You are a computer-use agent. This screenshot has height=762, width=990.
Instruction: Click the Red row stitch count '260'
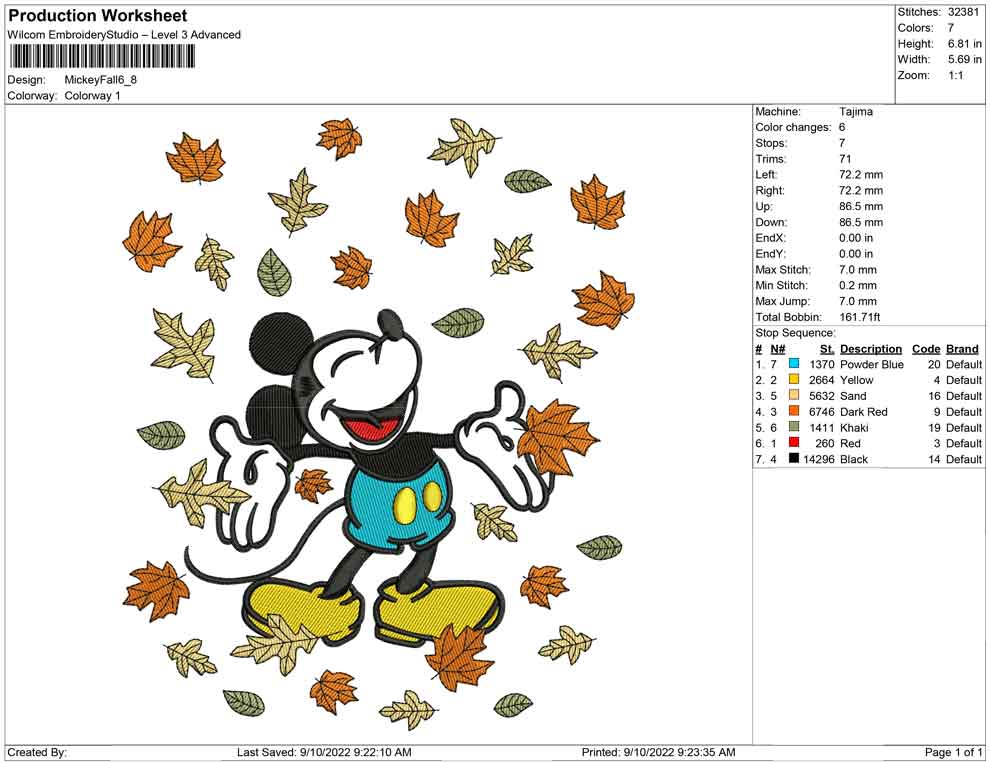[x=825, y=443]
